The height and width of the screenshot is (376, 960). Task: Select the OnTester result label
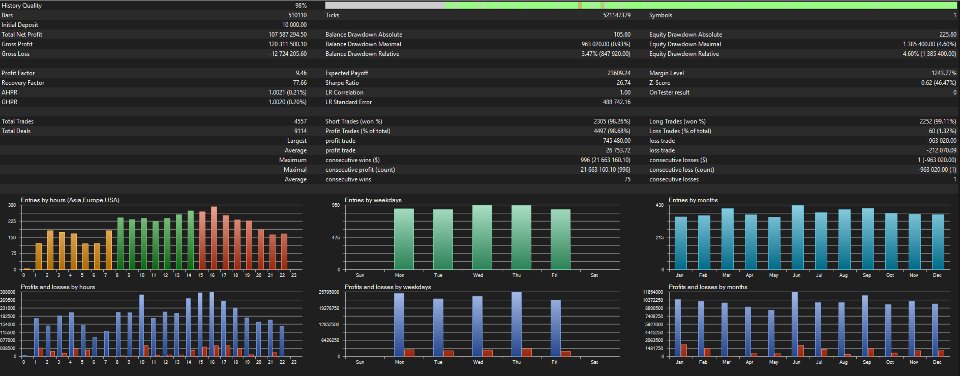(x=669, y=92)
